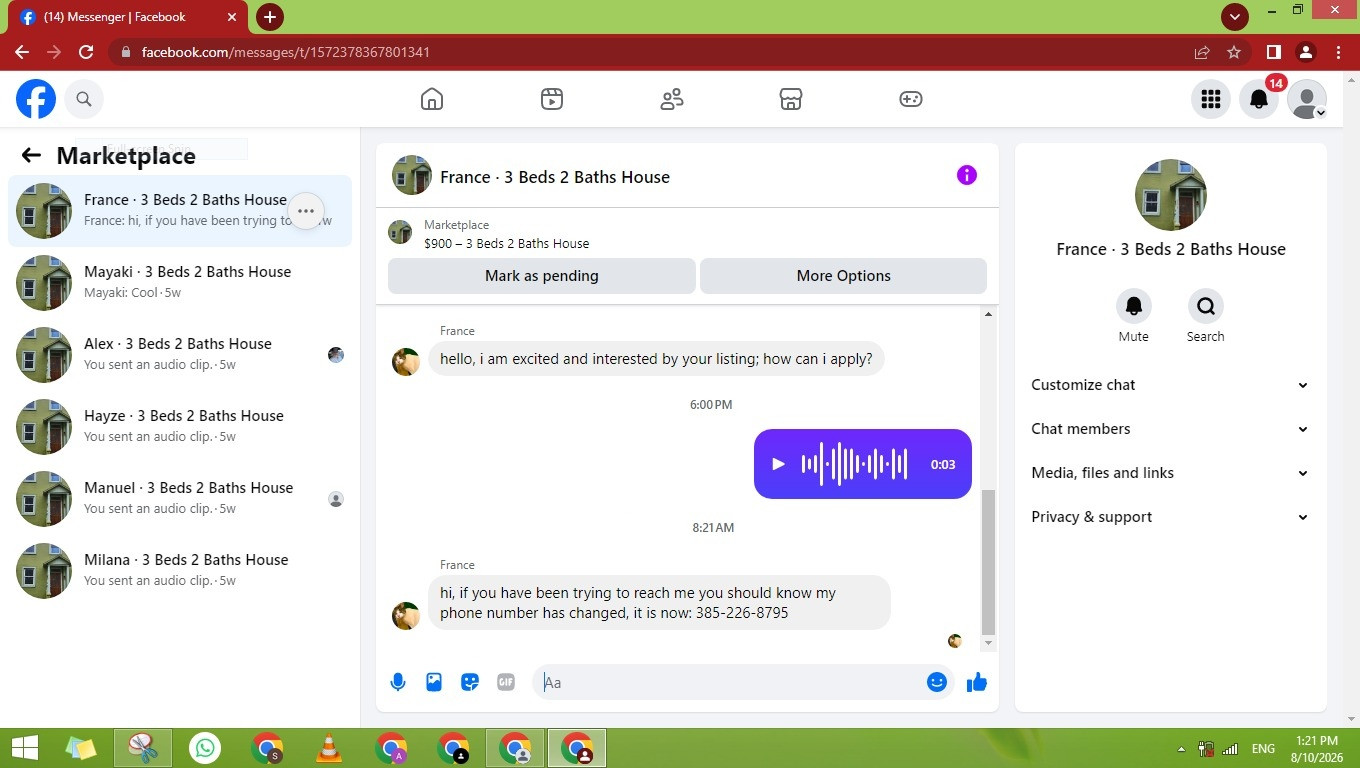Choose a GIF icon
The width and height of the screenshot is (1360, 768).
[x=506, y=682]
